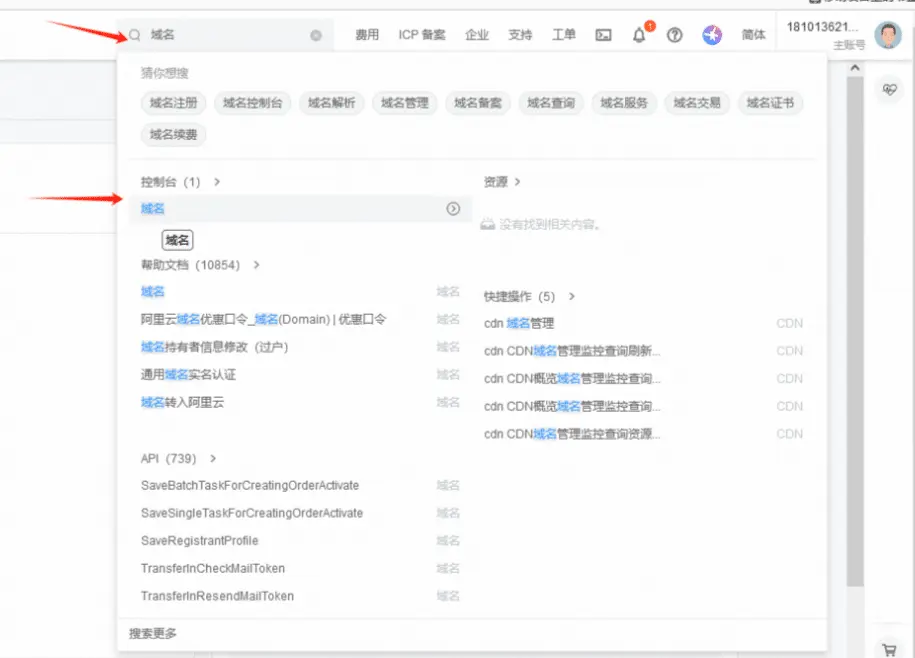Image resolution: width=915 pixels, height=658 pixels.
Task: Open the heart feedback sidebar icon
Action: 890,90
